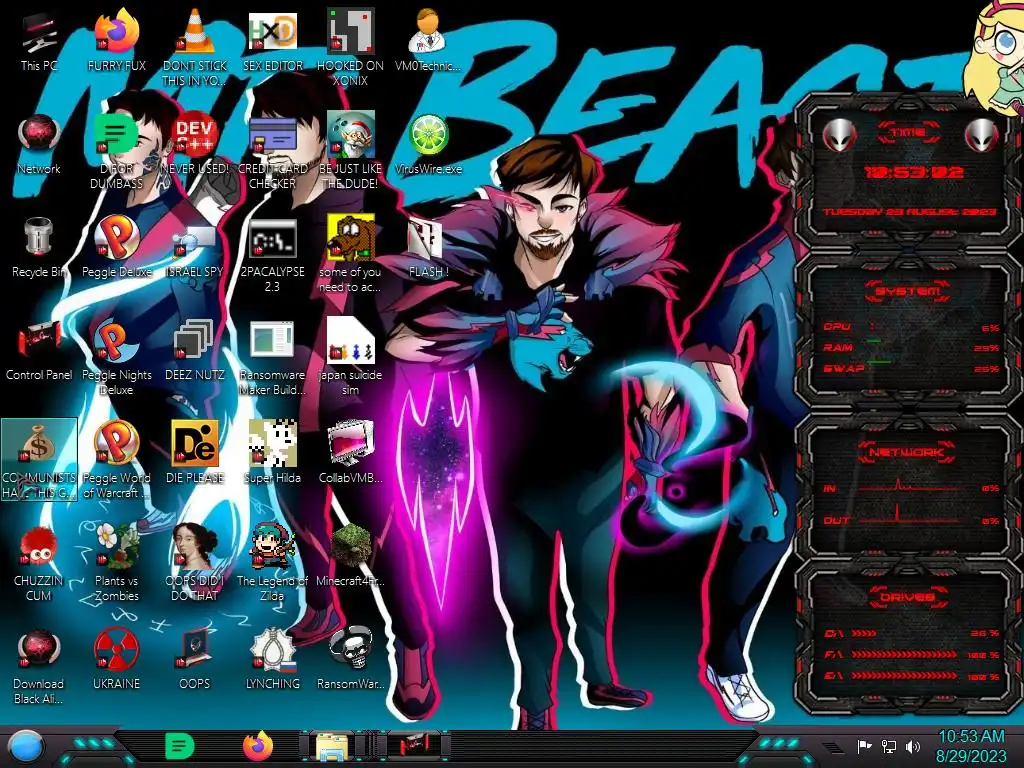1024x768 pixels.
Task: Select the VirusWire.exe lime icon
Action: 428,145
